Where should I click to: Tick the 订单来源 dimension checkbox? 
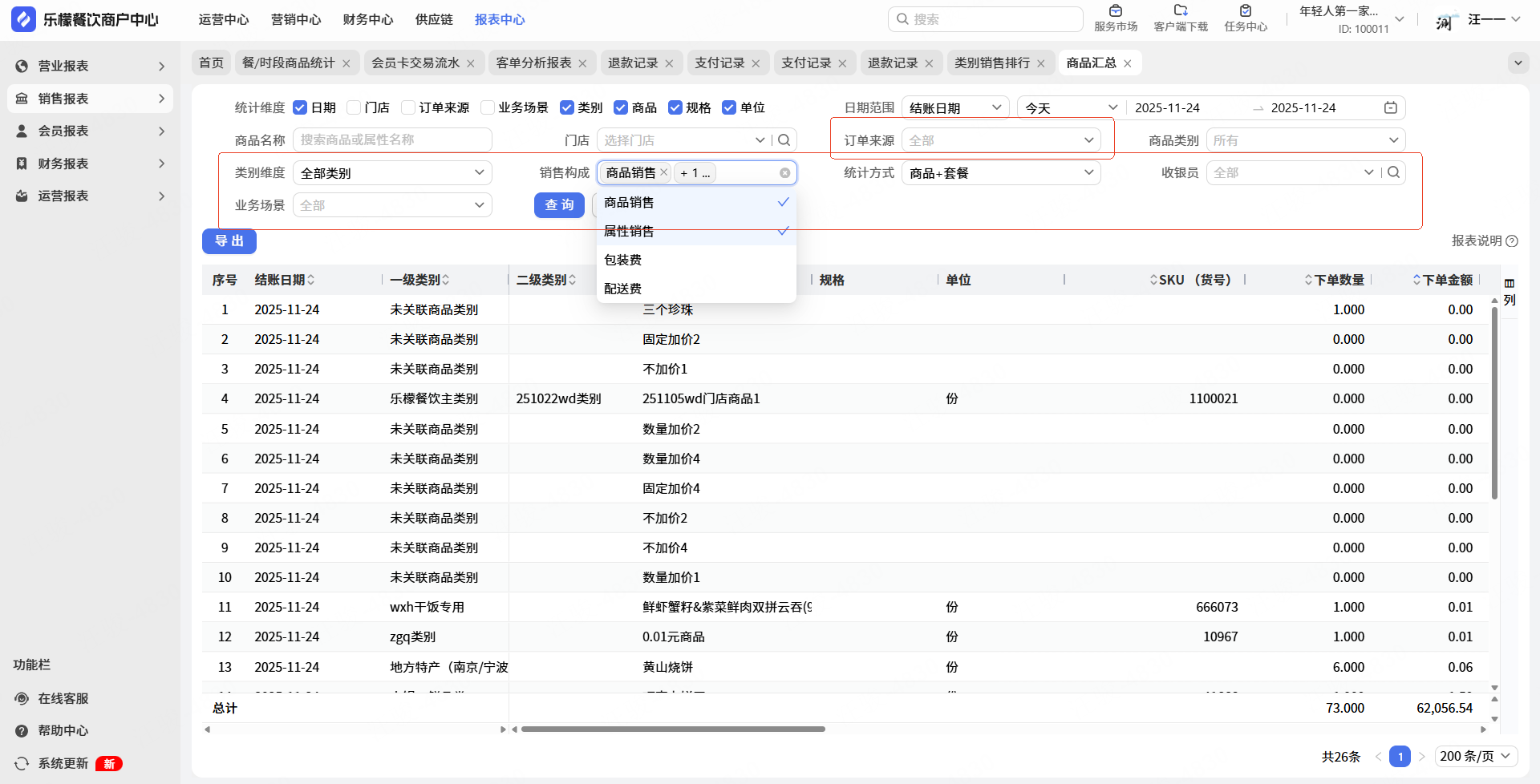408,108
